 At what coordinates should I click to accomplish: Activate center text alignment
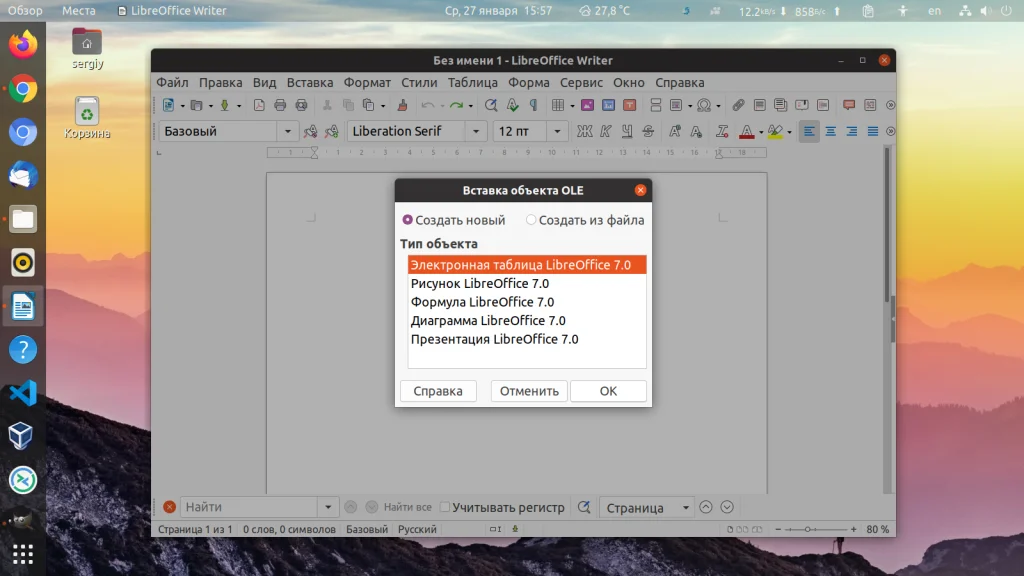pyautogui.click(x=829, y=131)
